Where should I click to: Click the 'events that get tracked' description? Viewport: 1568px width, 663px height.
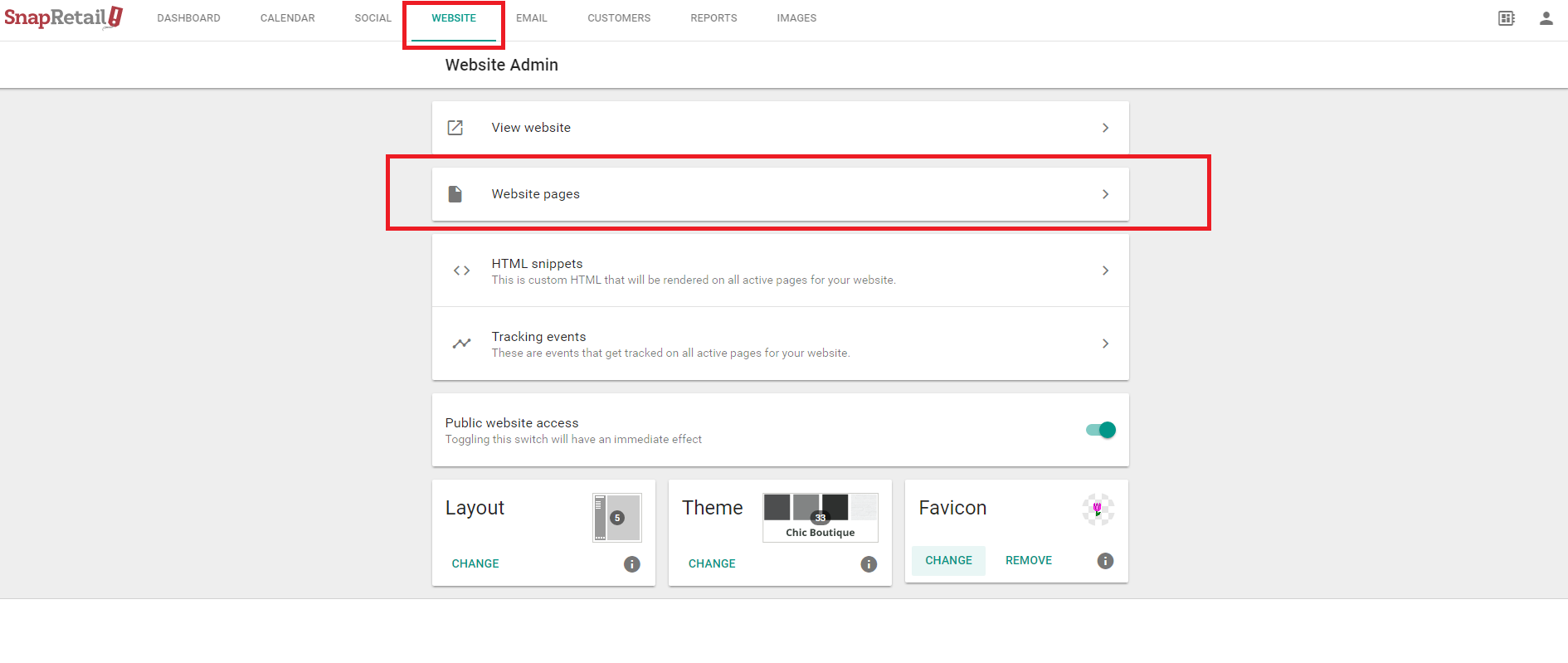coord(670,353)
